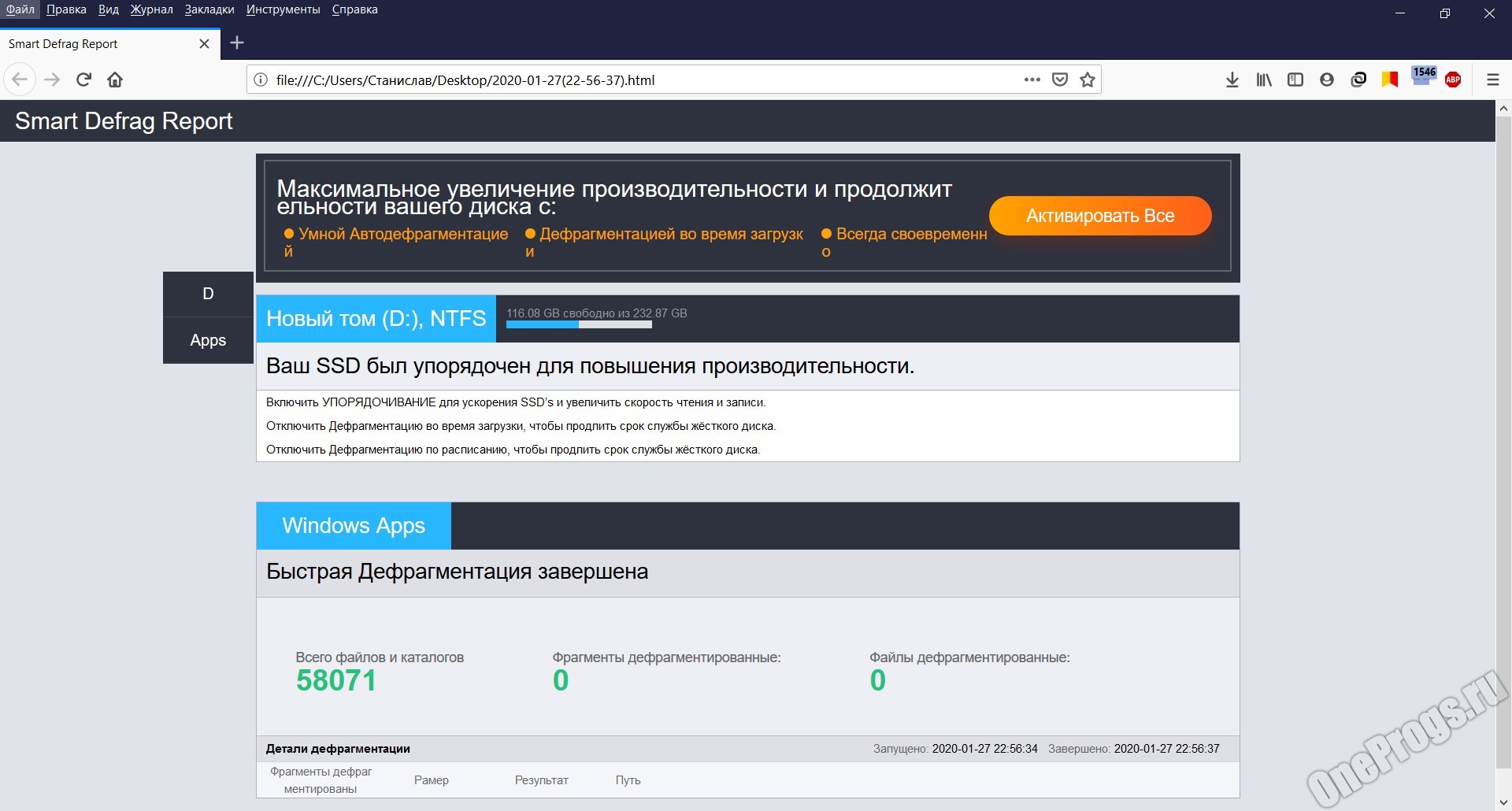Click the start time 2020-01-27 22:56:34
1512x811 pixels.
pyautogui.click(x=984, y=749)
